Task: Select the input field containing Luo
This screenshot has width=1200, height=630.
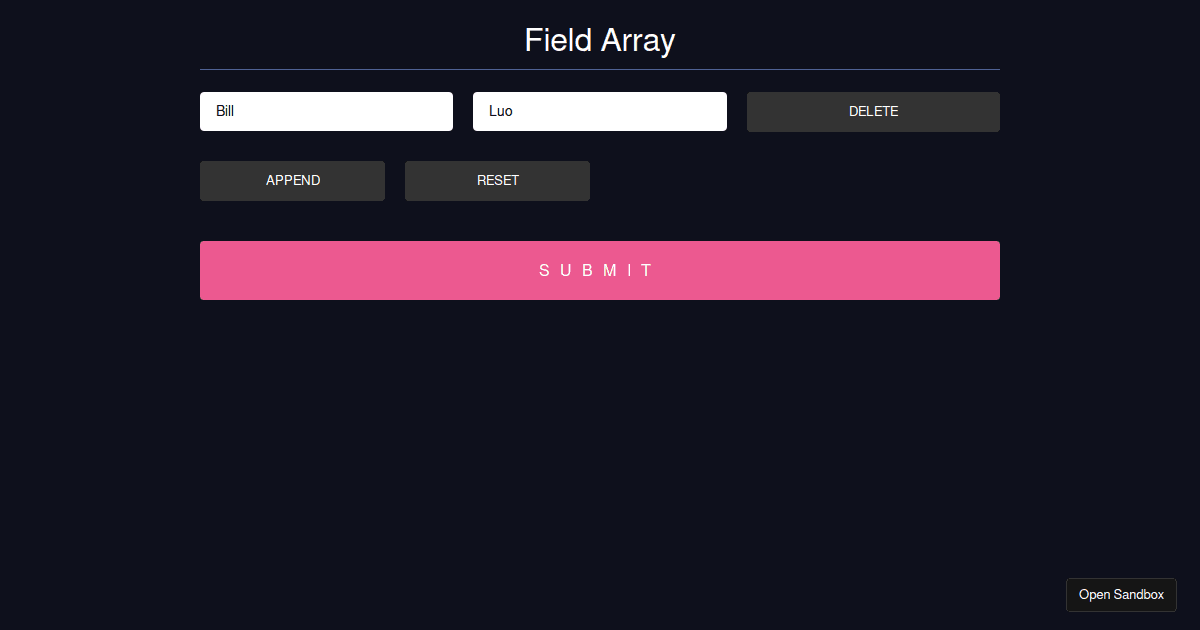Action: coord(599,111)
